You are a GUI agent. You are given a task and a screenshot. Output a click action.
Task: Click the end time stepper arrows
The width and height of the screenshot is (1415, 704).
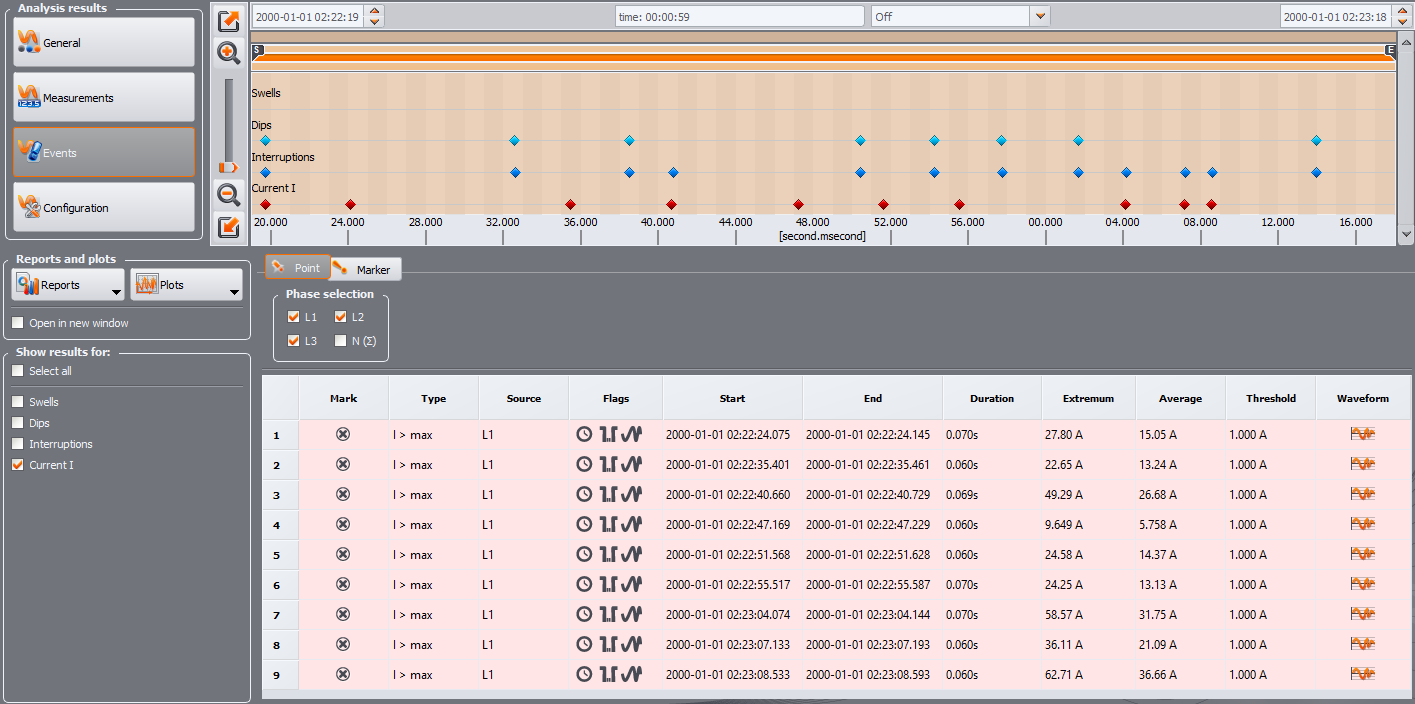pyautogui.click(x=1404, y=17)
